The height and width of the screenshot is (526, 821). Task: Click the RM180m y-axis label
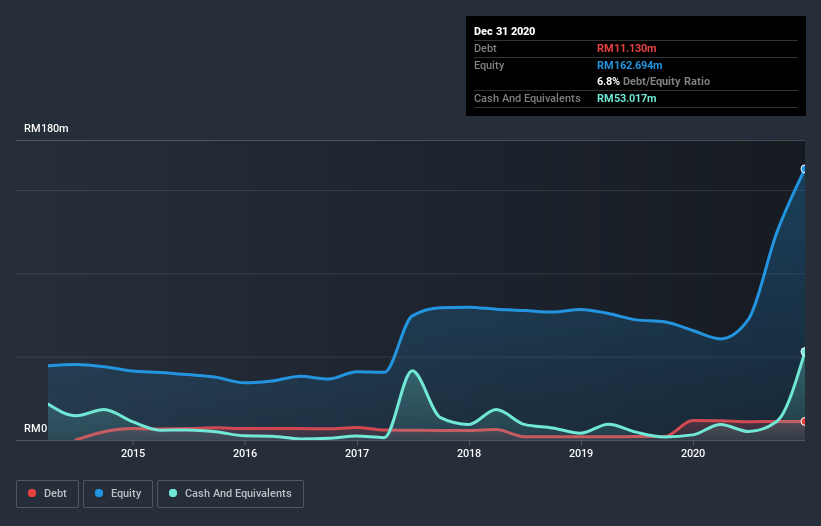click(x=46, y=128)
